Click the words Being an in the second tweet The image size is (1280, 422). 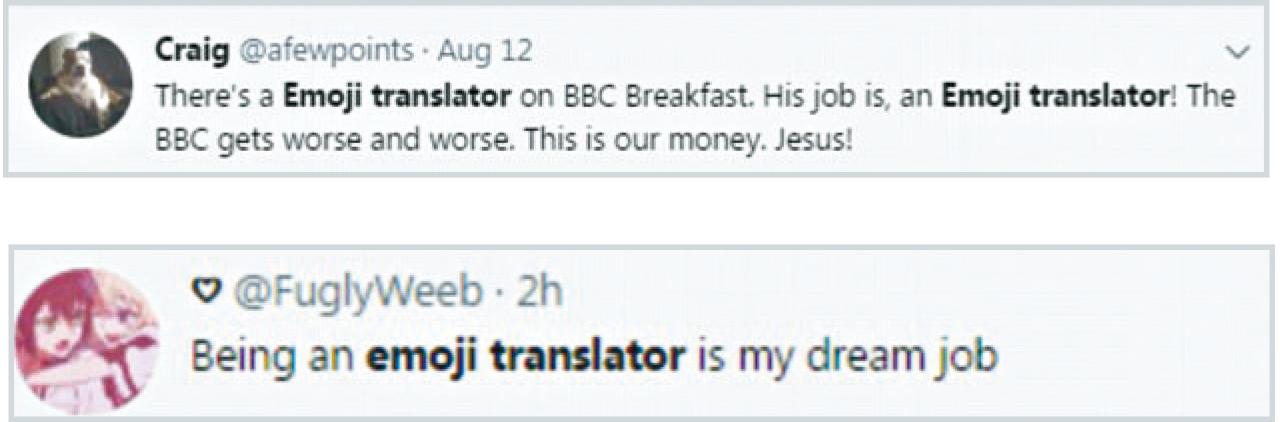tap(271, 356)
